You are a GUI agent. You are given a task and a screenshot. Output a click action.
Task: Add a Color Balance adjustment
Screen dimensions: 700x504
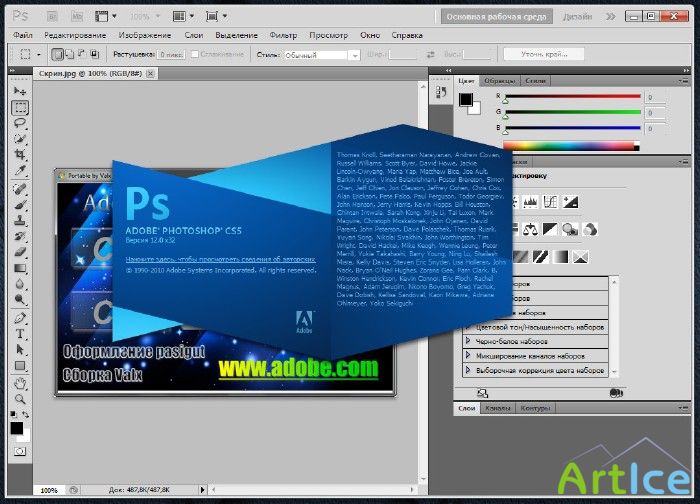530,229
